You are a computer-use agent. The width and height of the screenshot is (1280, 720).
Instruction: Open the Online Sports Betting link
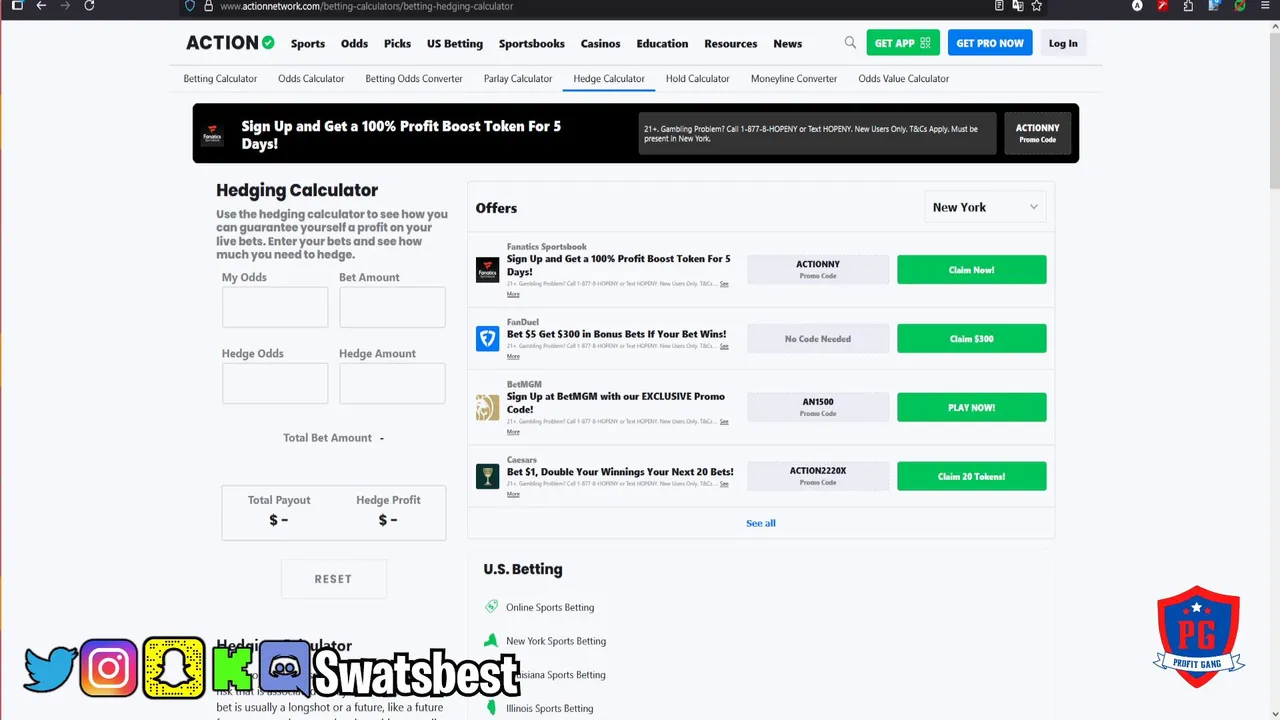(550, 607)
